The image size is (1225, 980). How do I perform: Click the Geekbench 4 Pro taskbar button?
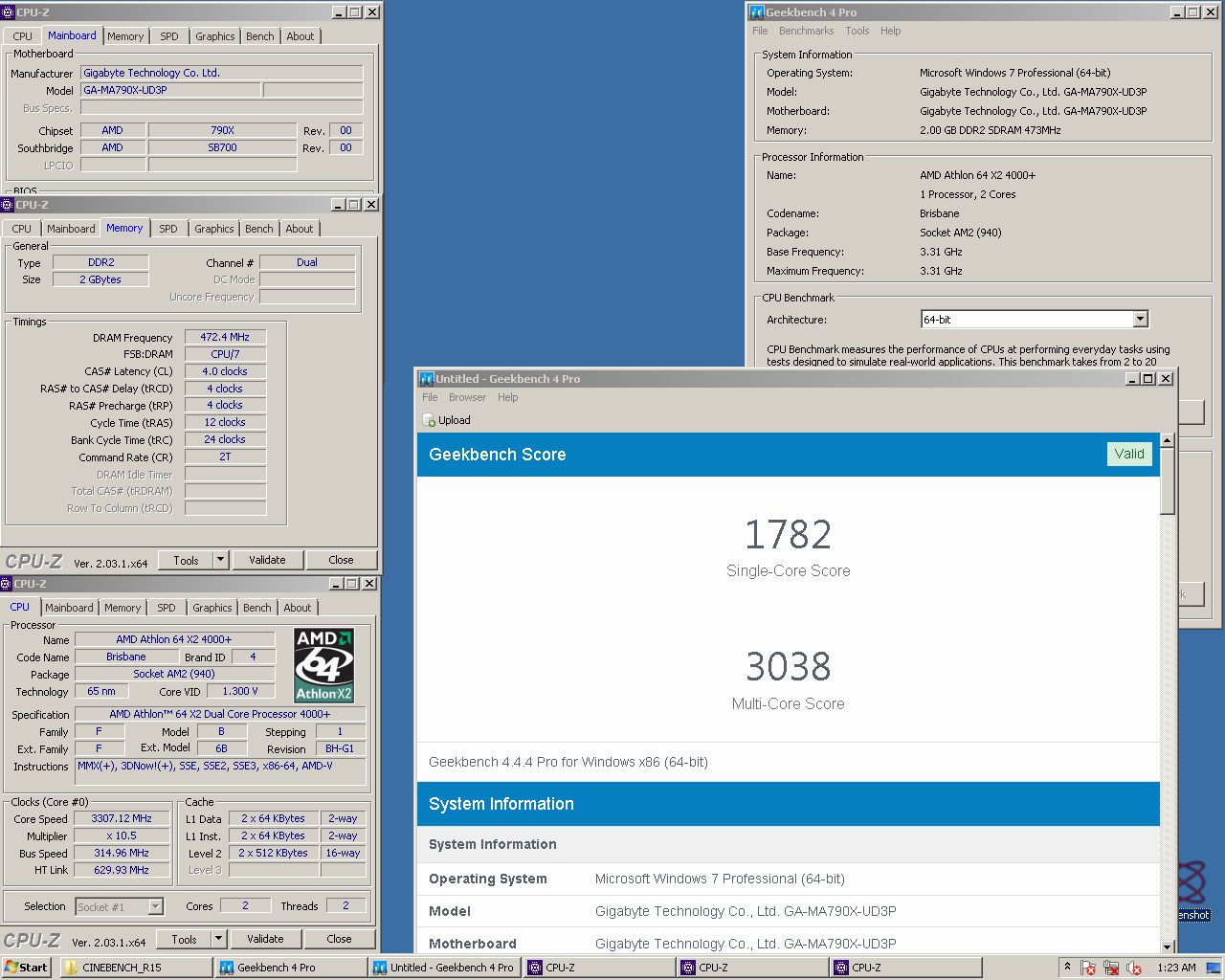point(291,968)
